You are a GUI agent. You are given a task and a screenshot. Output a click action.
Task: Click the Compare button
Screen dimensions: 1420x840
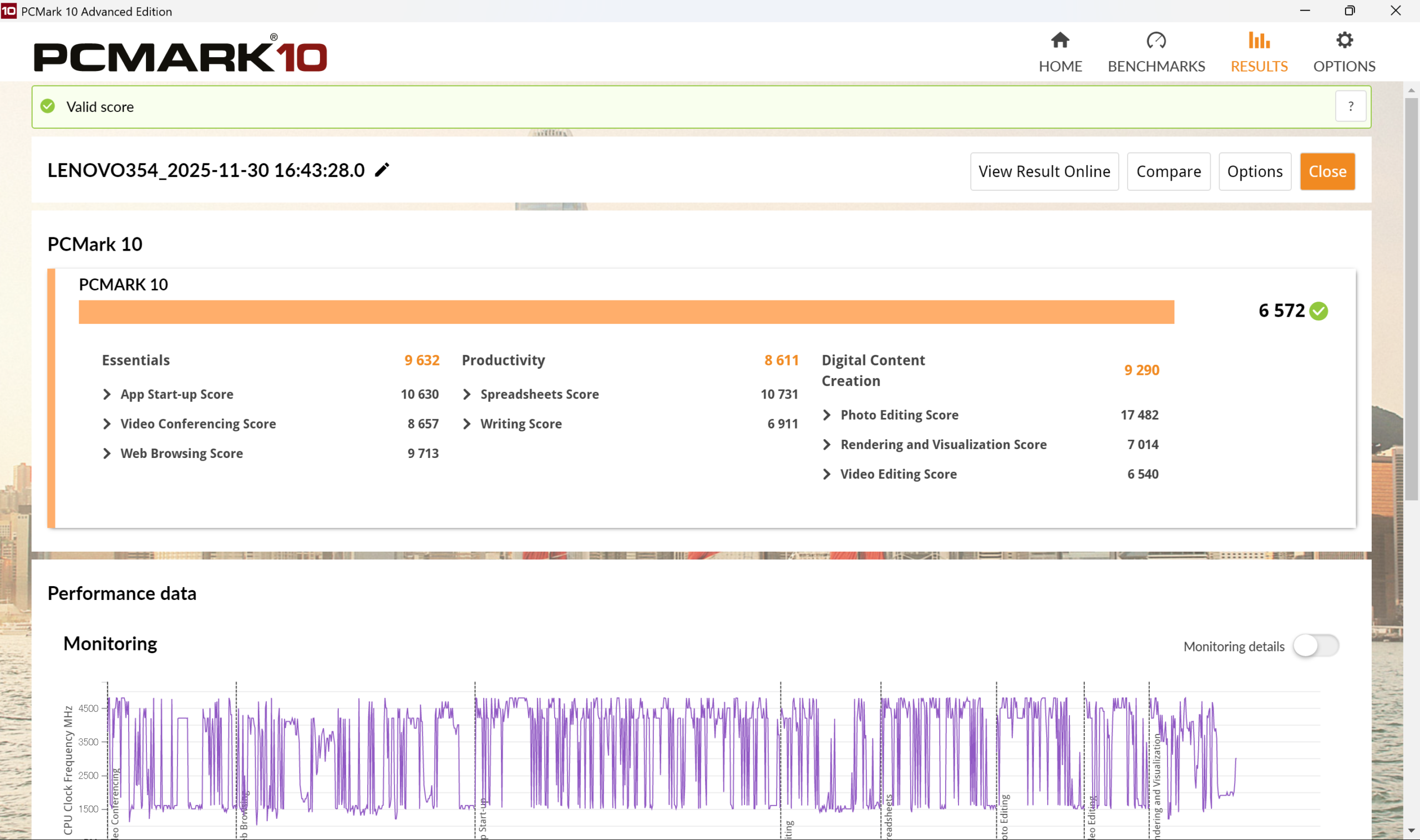pos(1168,171)
